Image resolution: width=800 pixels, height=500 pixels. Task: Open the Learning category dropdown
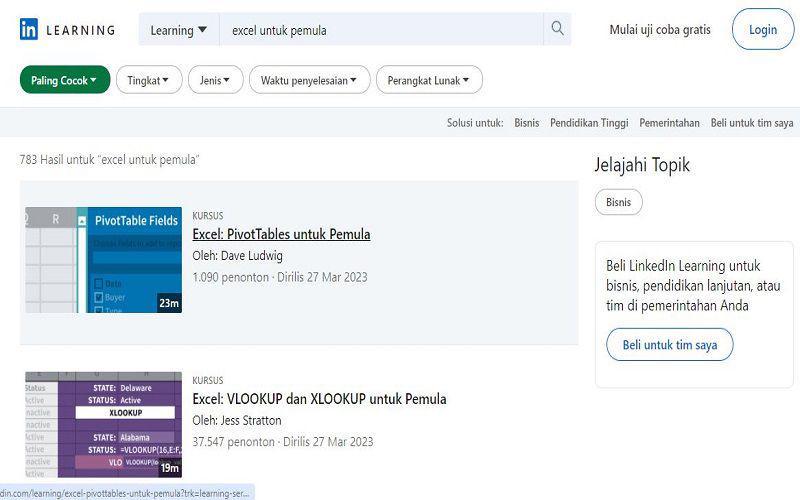(x=179, y=30)
